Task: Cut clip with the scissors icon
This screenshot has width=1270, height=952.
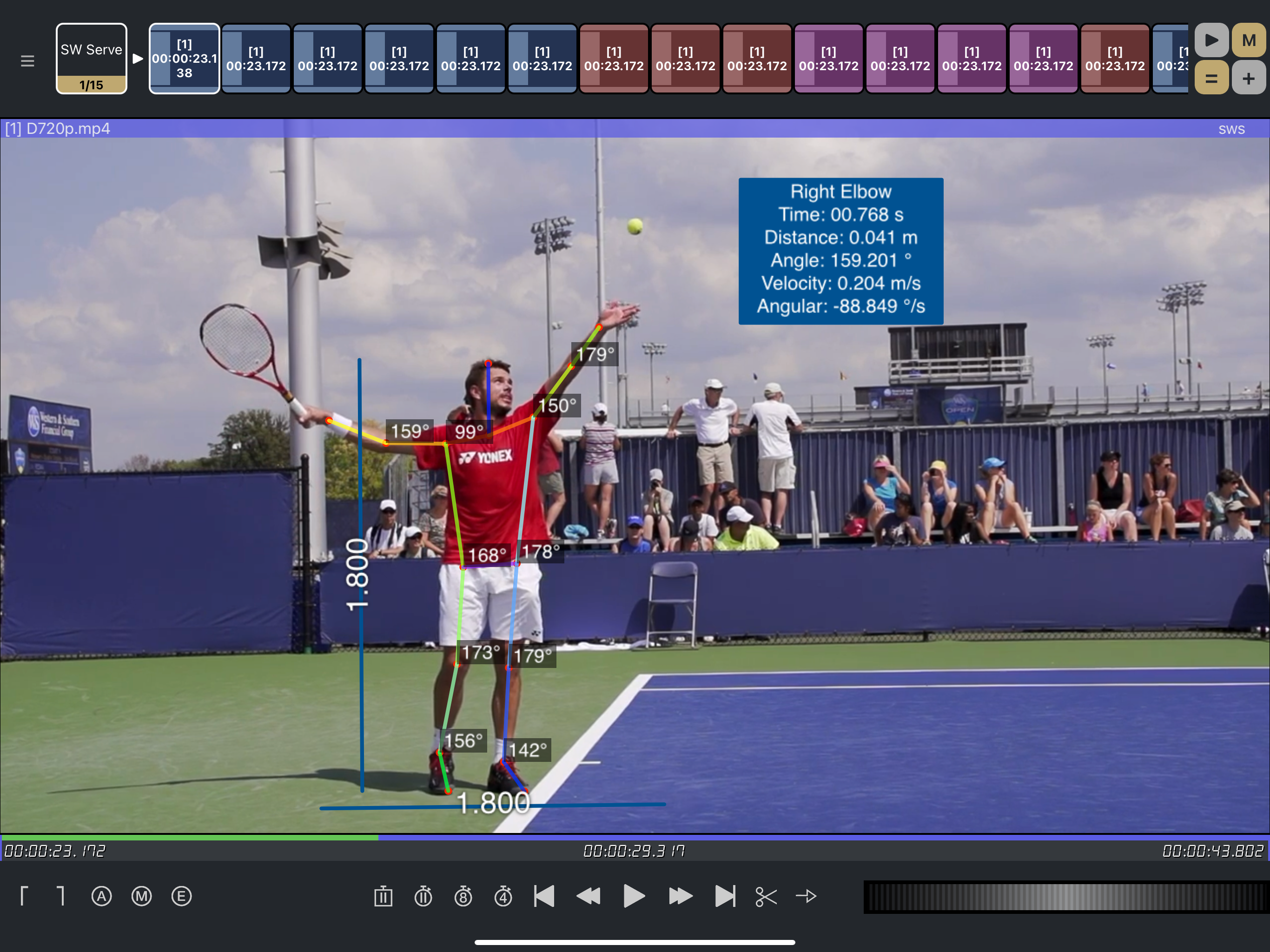Action: (766, 896)
